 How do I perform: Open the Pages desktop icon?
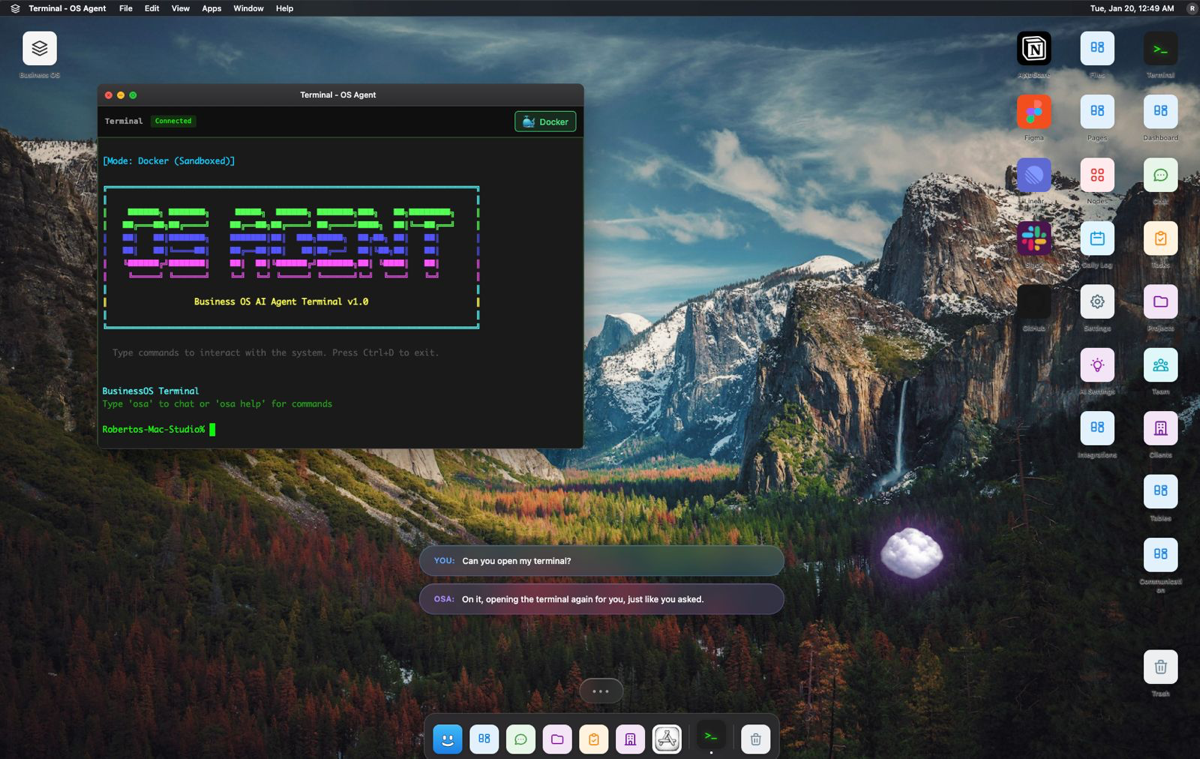[1097, 111]
